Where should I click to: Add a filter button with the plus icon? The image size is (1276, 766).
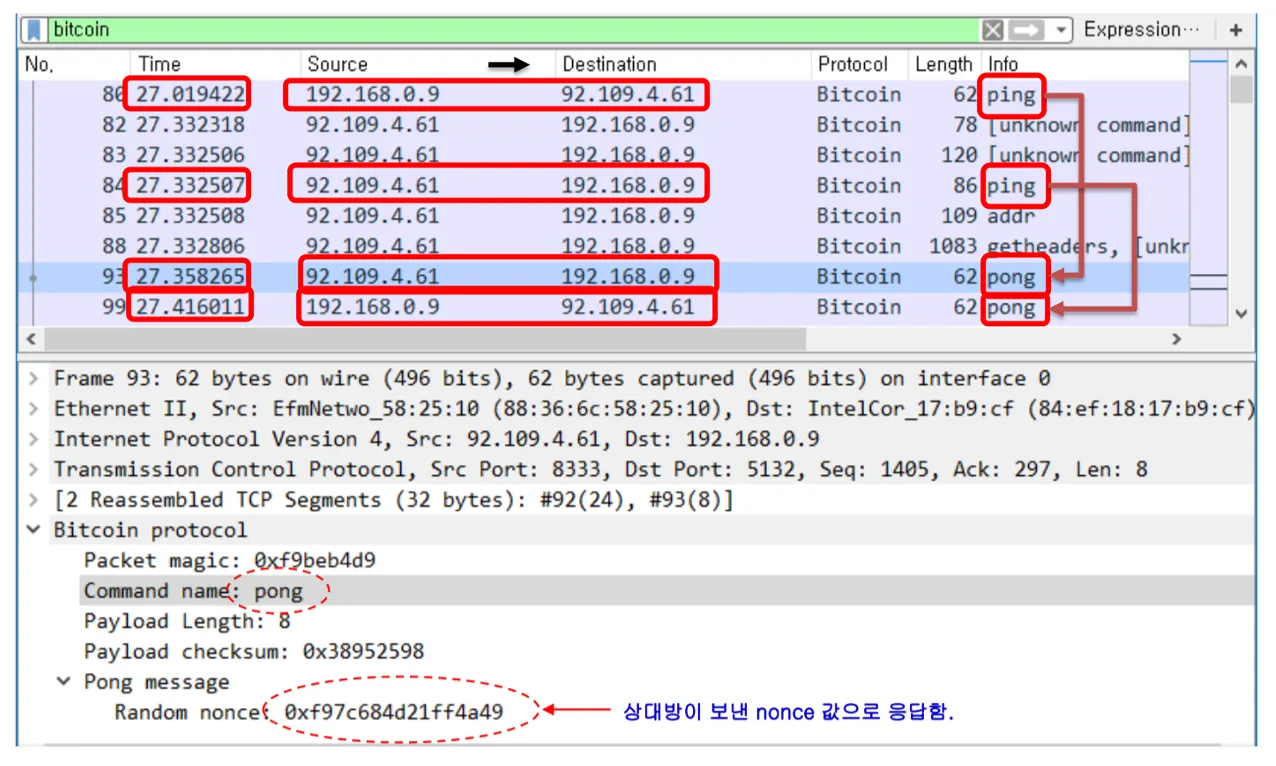pos(1236,30)
